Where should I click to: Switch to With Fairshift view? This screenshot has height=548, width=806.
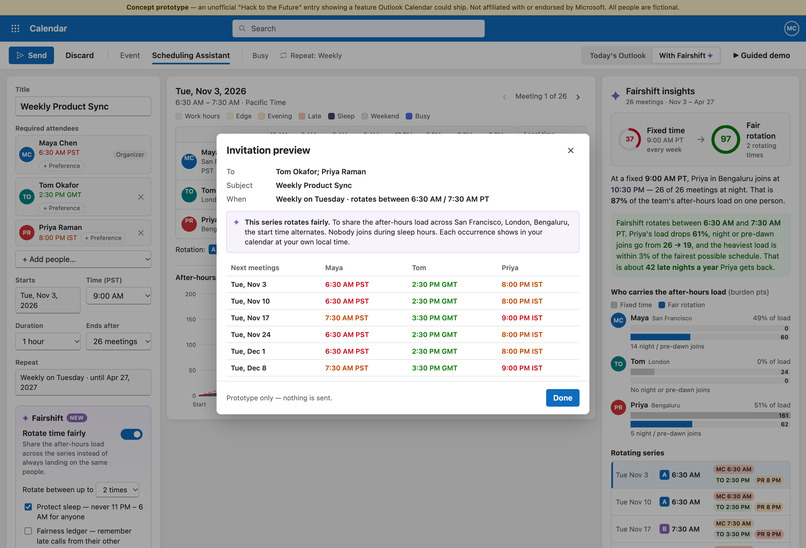[x=686, y=56]
